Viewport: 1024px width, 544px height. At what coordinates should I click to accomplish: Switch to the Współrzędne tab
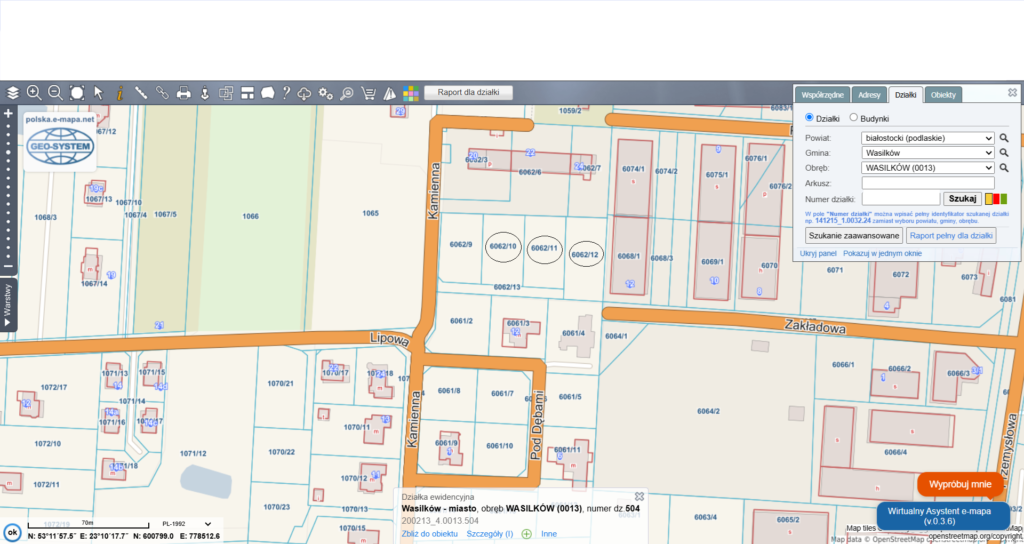(x=825, y=95)
